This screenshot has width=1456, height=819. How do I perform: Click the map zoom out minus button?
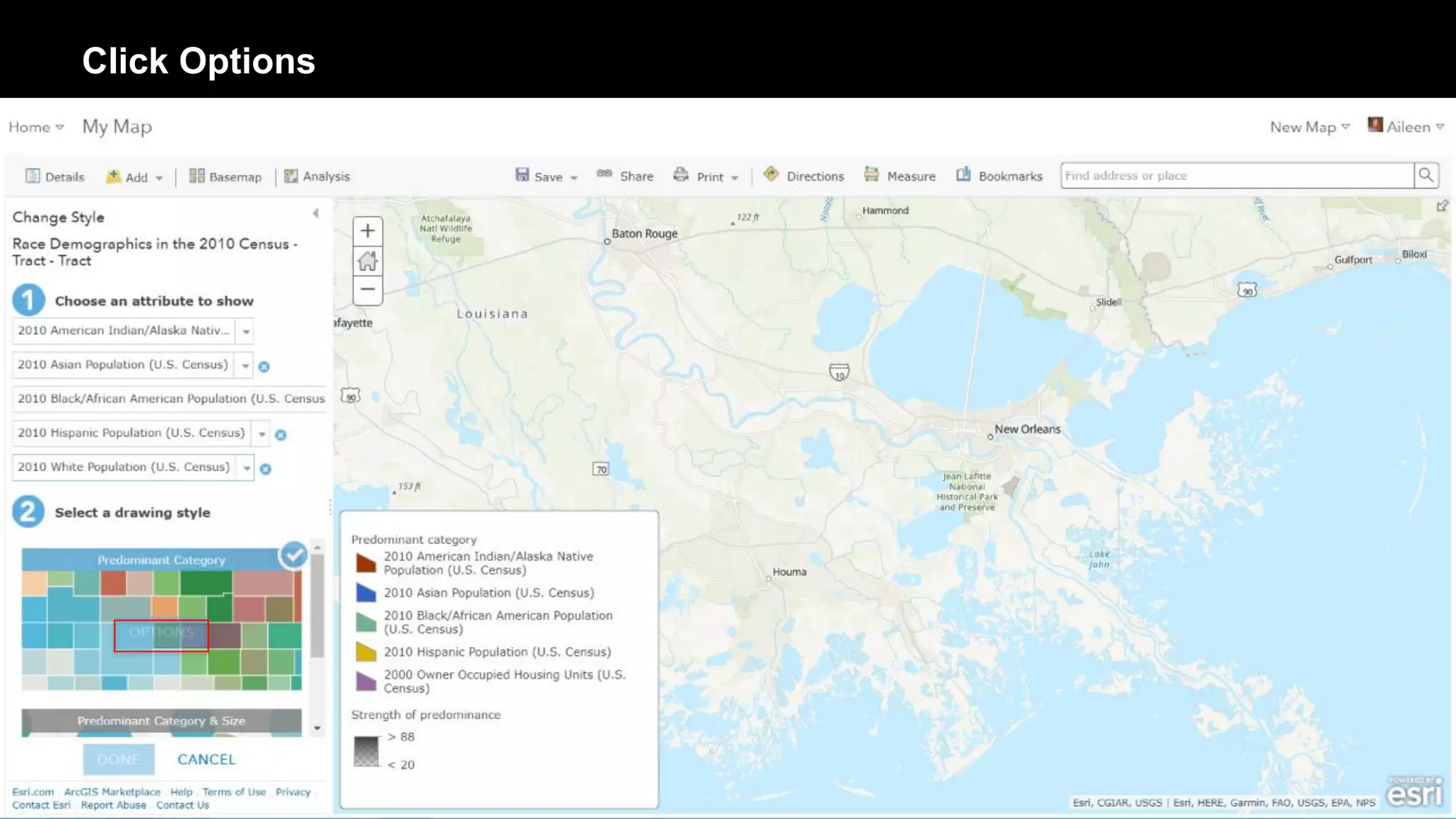368,289
